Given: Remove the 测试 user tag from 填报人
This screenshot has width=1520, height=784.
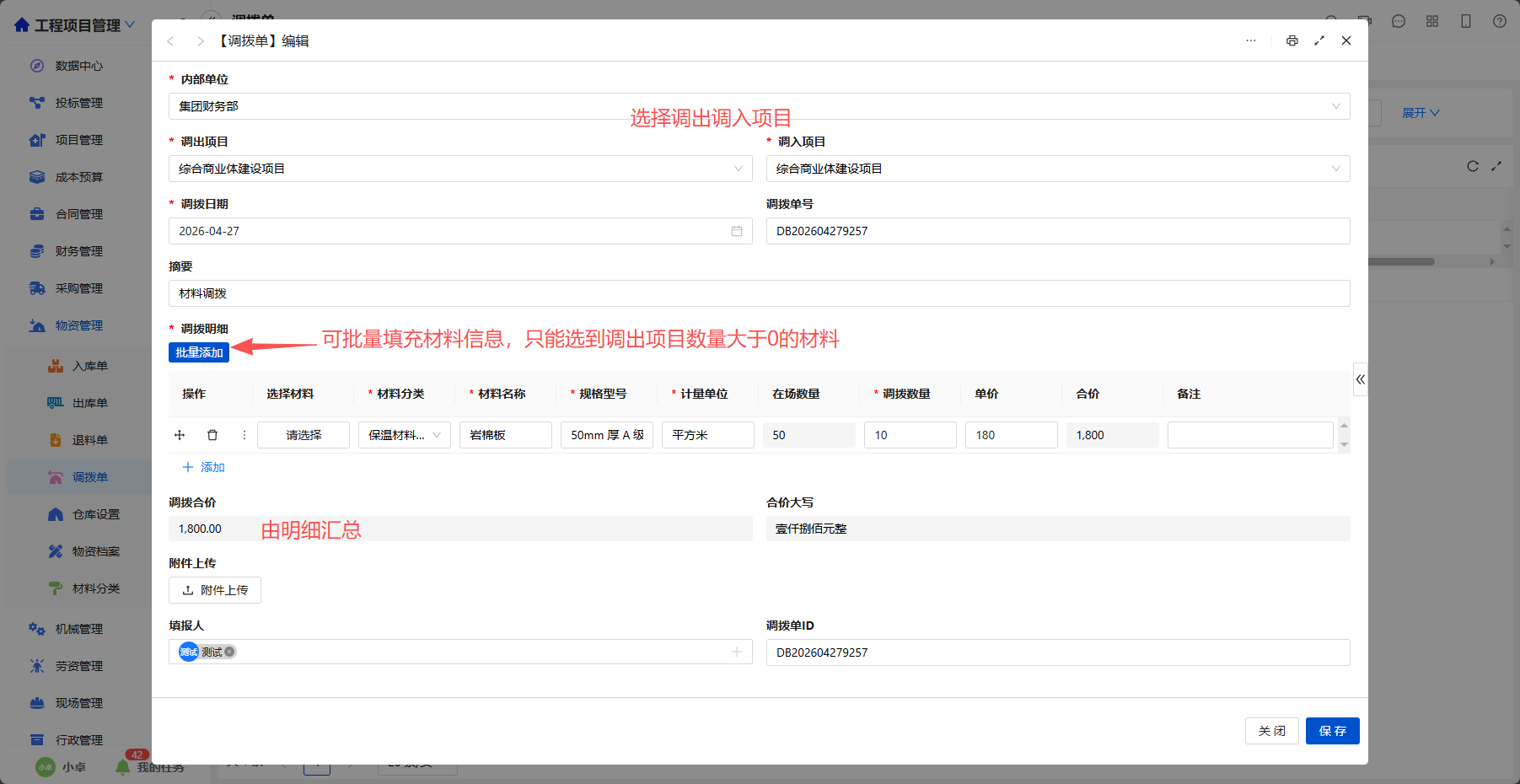Looking at the screenshot, I should pyautogui.click(x=229, y=652).
